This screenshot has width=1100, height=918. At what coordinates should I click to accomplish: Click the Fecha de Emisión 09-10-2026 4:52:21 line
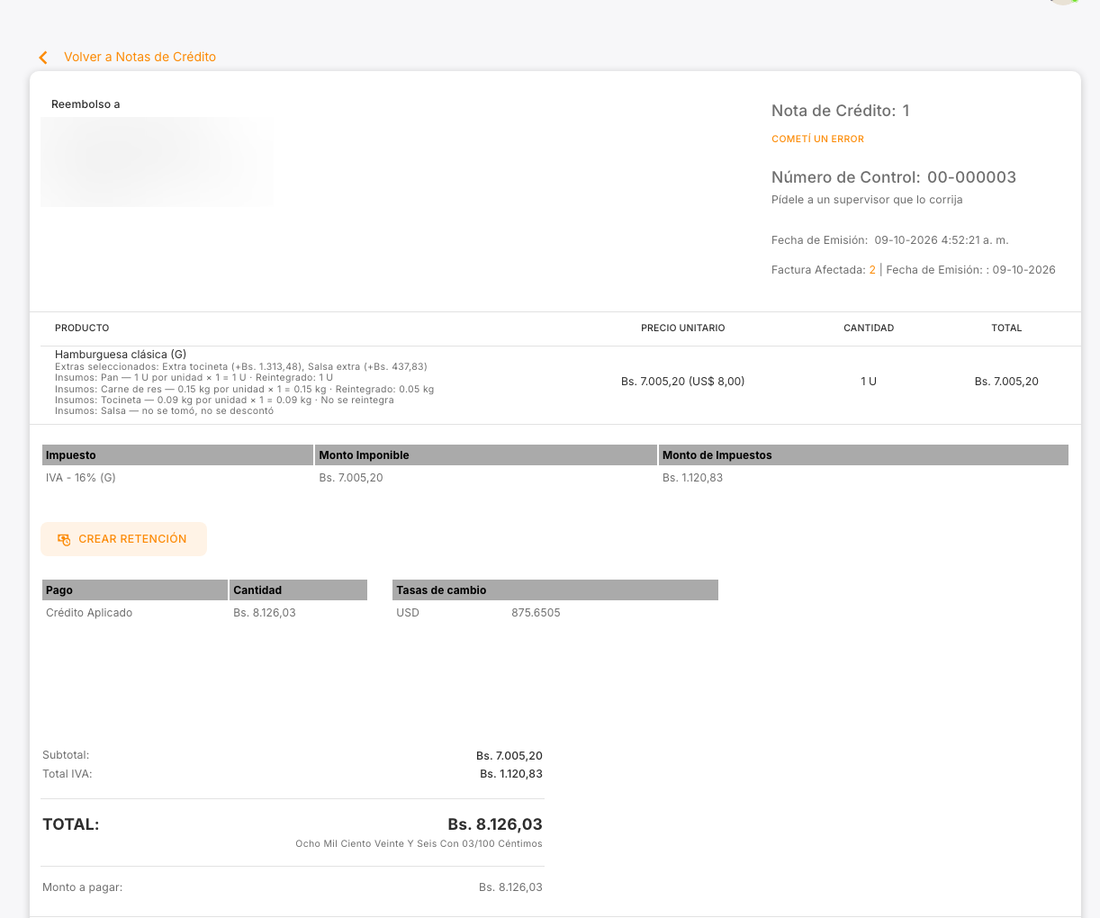coord(890,241)
